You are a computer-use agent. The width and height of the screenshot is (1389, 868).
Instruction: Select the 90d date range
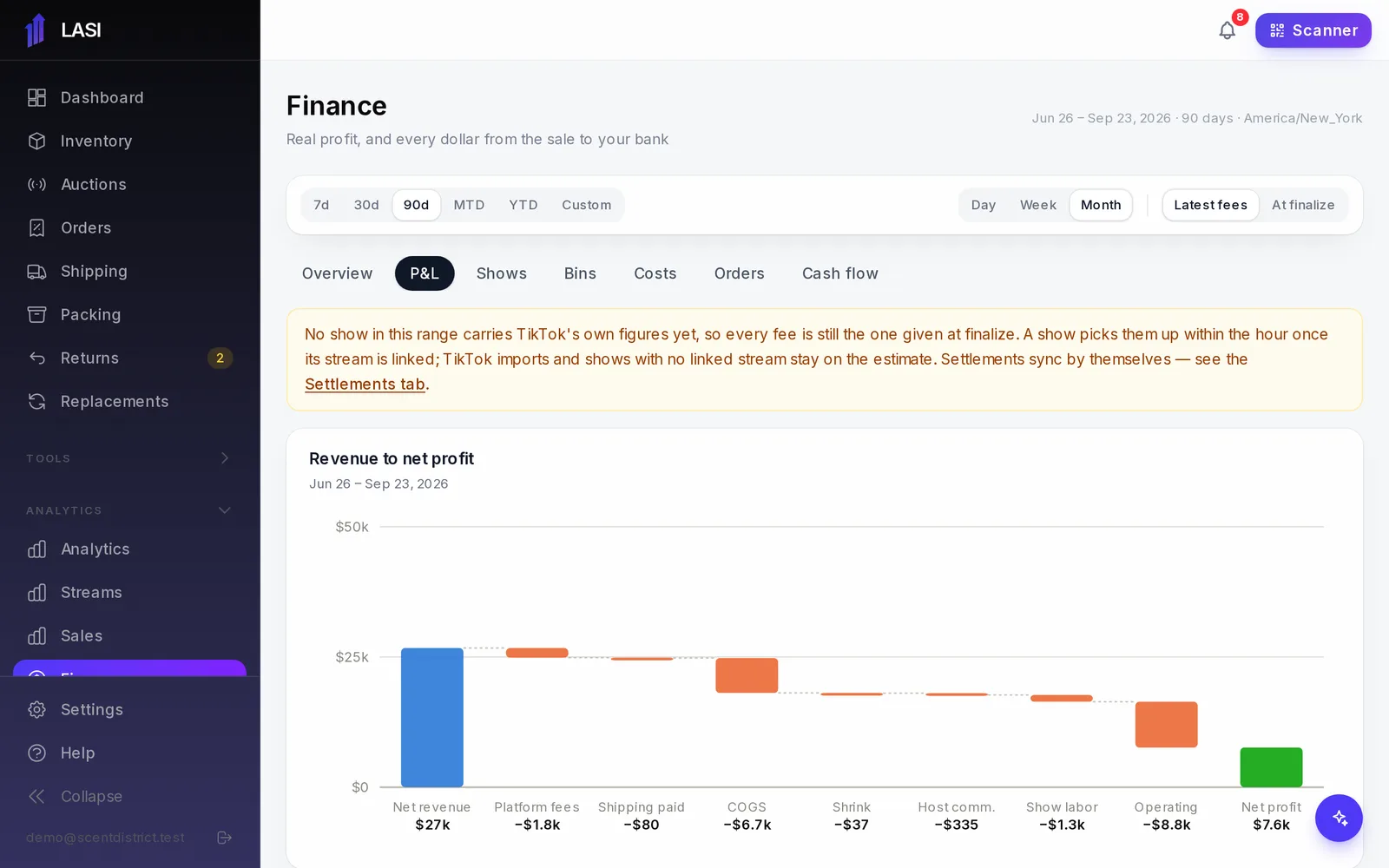416,205
